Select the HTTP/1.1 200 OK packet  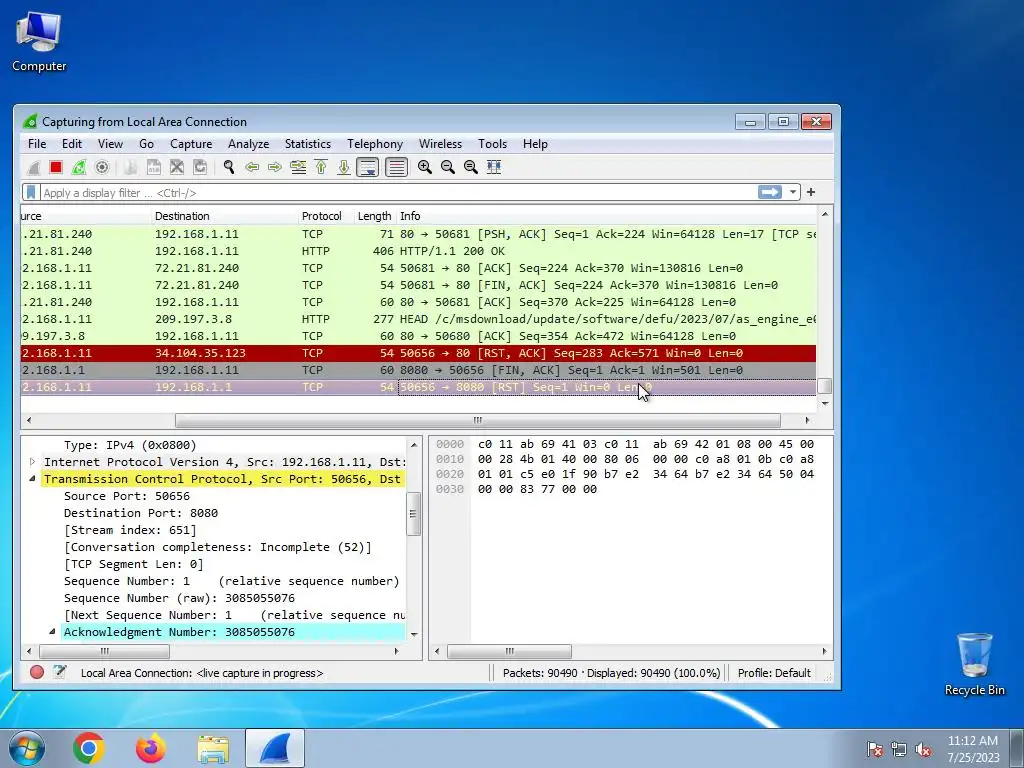[x=418, y=251]
